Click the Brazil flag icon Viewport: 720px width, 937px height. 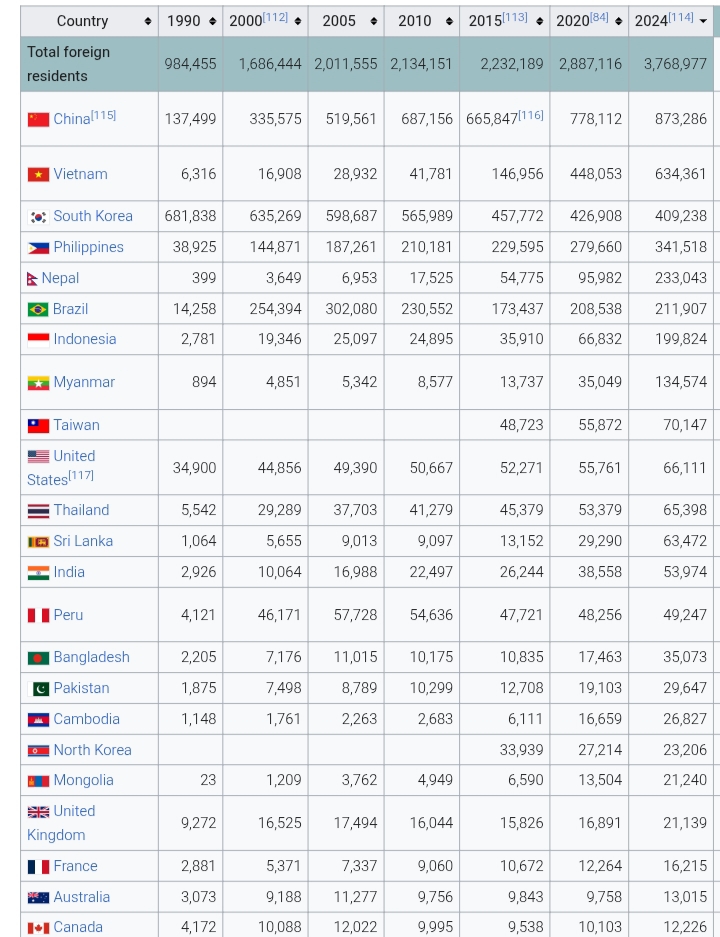[x=38, y=310]
